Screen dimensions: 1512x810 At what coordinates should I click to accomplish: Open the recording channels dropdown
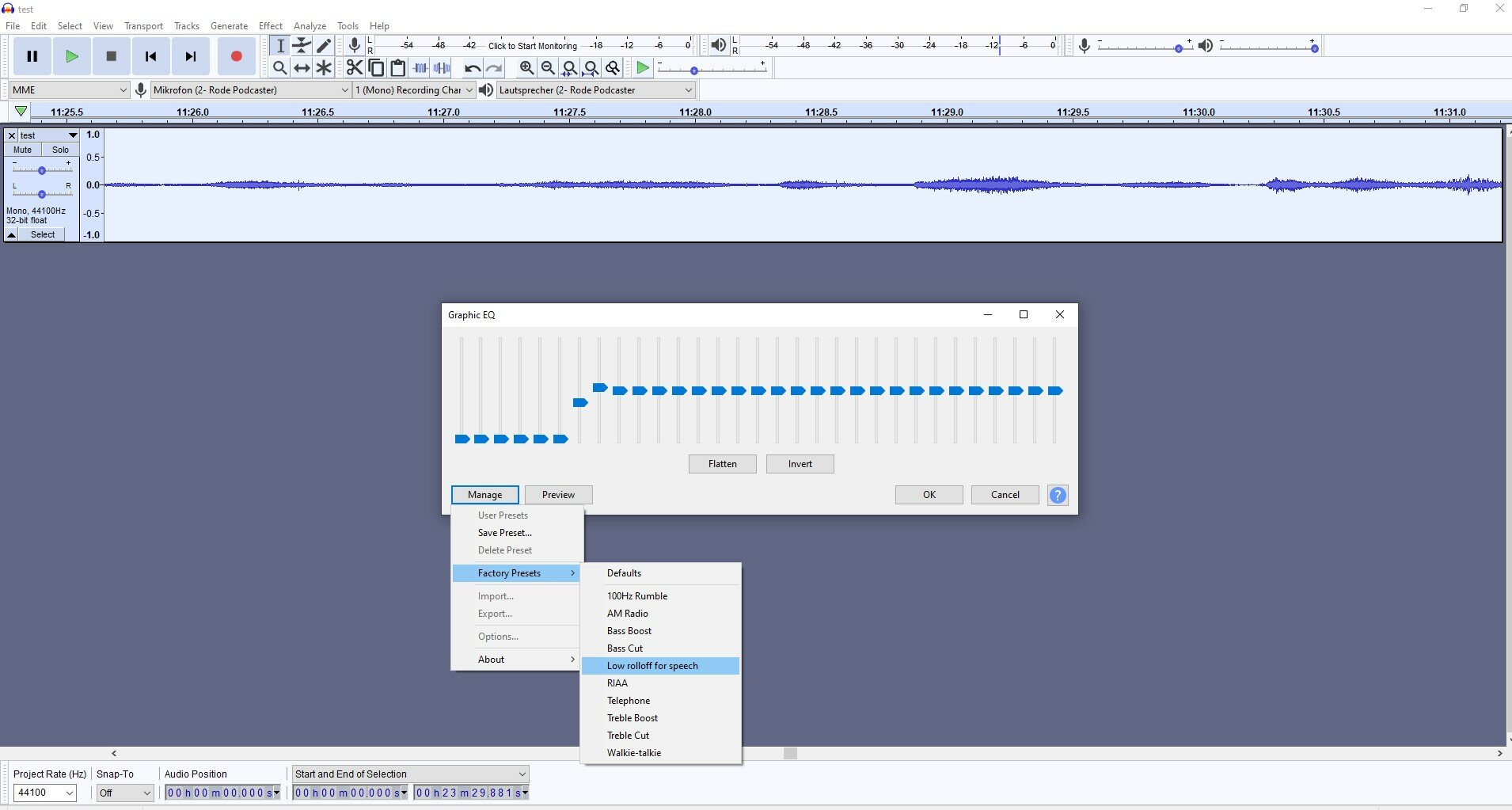pyautogui.click(x=413, y=89)
